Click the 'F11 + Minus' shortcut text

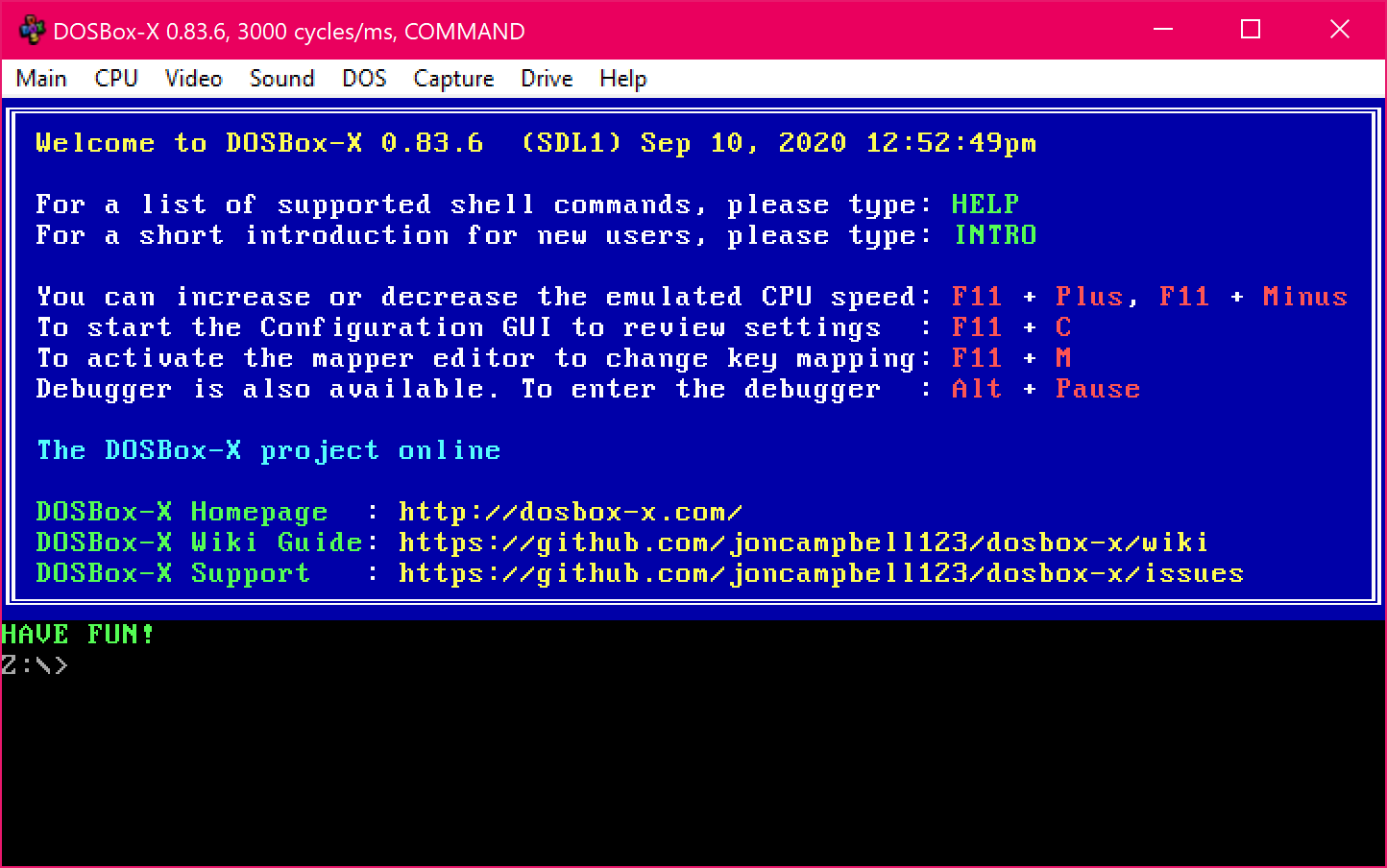(x=1253, y=296)
